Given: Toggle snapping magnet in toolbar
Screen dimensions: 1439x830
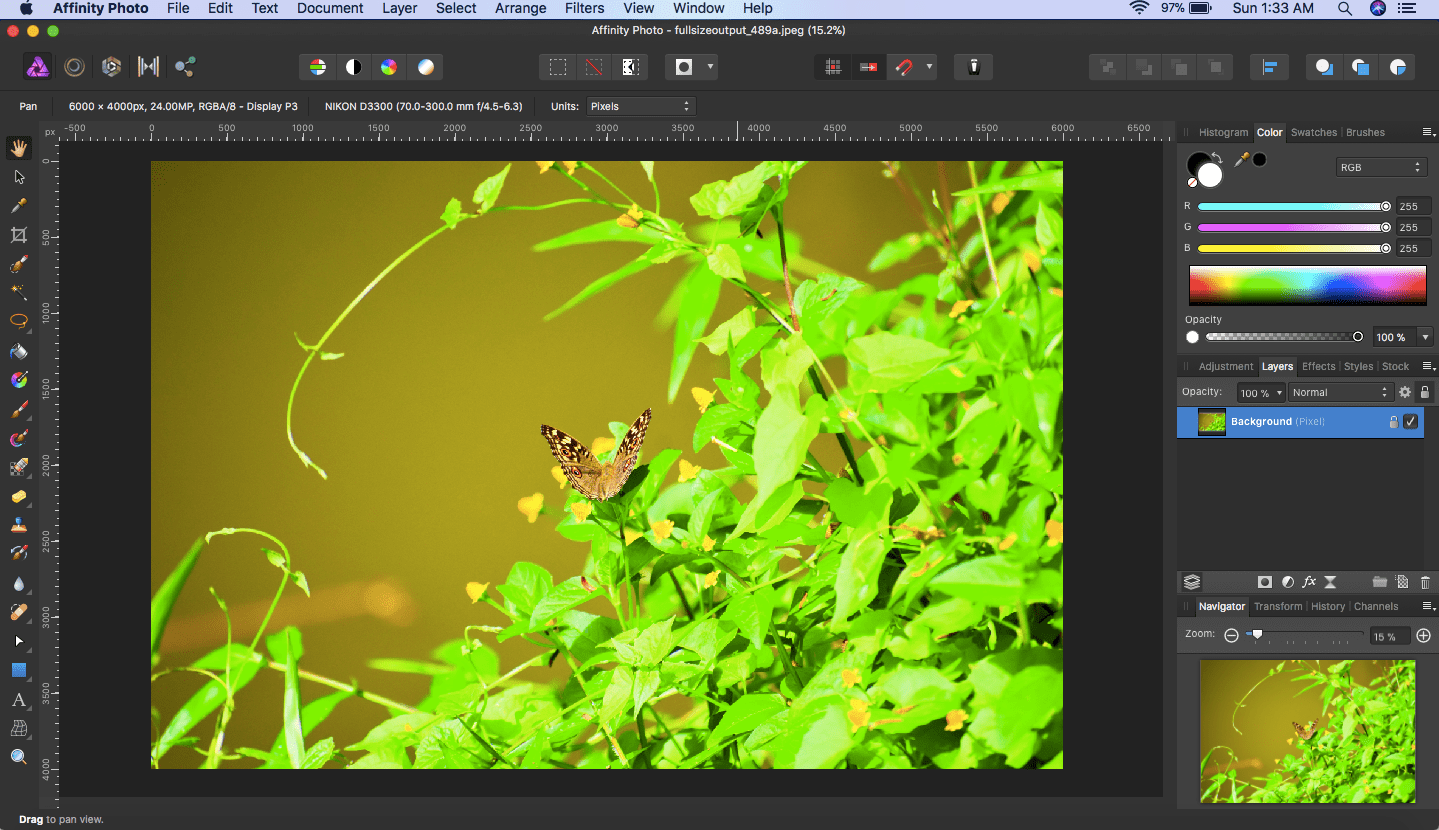Looking at the screenshot, I should [903, 67].
